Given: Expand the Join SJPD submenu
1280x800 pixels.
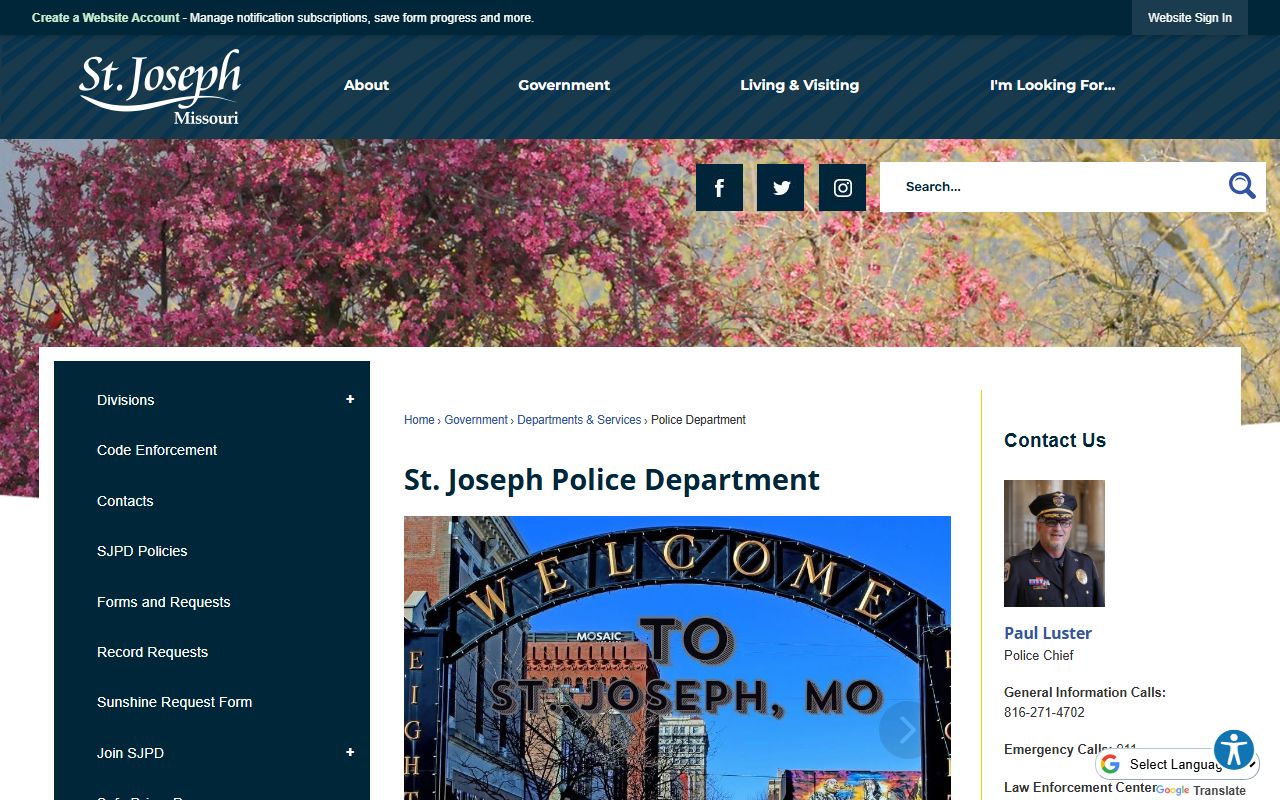Looking at the screenshot, I should (350, 753).
